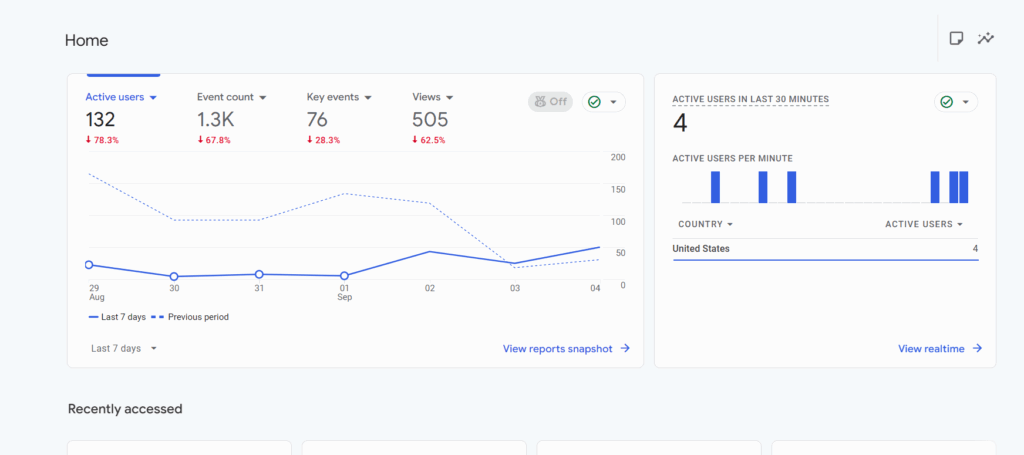This screenshot has width=1024, height=455.
Task: Open View reports snapshot link
Action: [566, 348]
